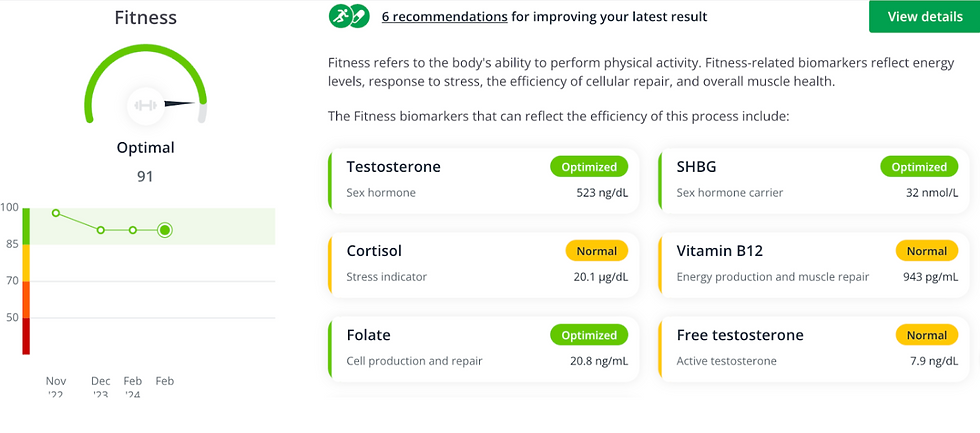Image resolution: width=980 pixels, height=433 pixels.
Task: Click the Normal badge on Vitamin B12
Action: pos(927,251)
